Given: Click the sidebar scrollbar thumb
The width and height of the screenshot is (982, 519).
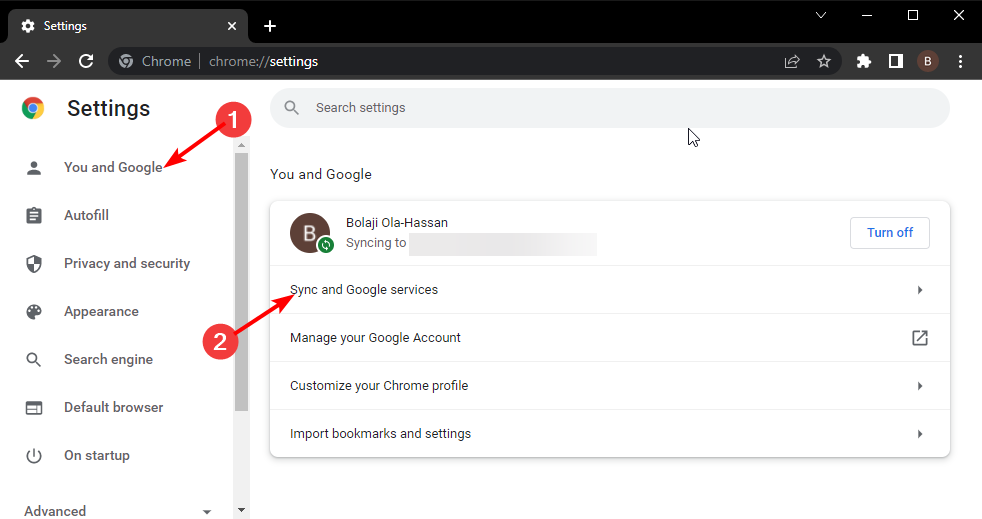Looking at the screenshot, I should (241, 282).
